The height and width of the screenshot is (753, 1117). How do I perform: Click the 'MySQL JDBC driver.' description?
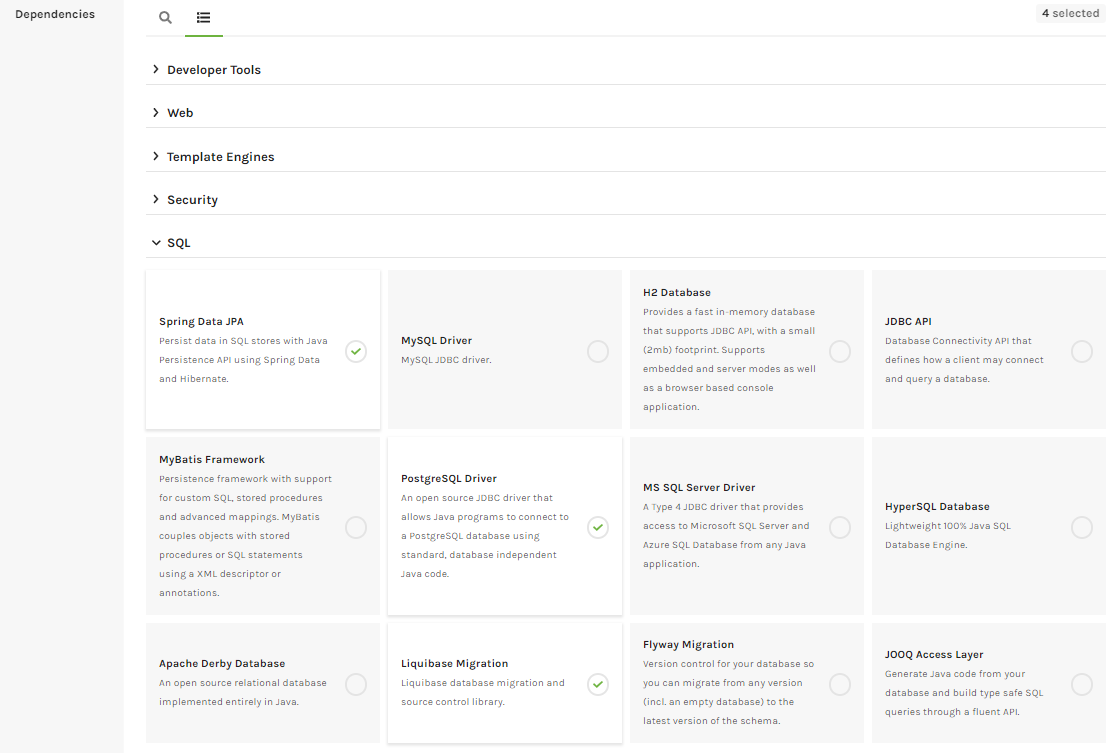446,360
